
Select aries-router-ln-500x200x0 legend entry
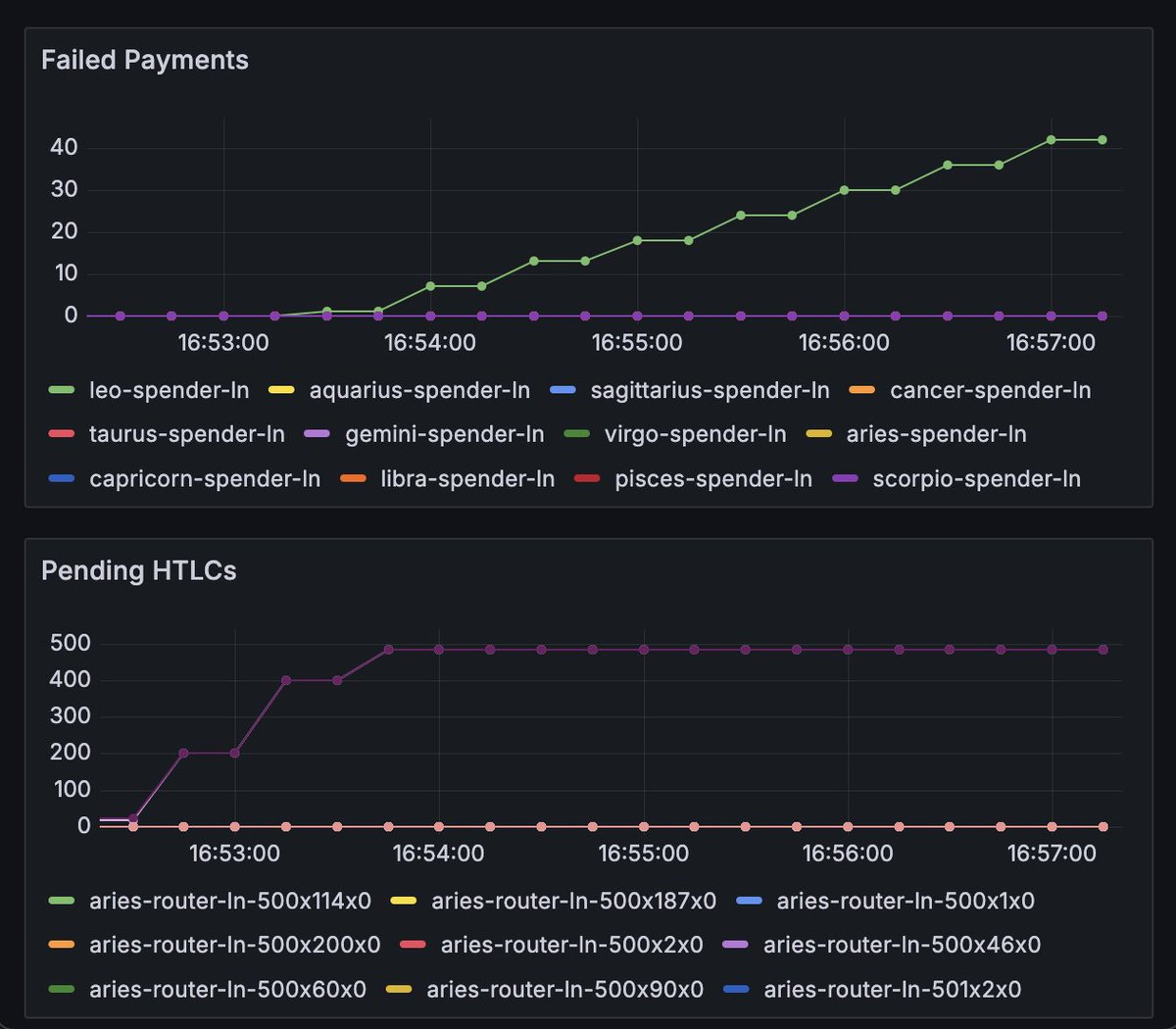(214, 945)
